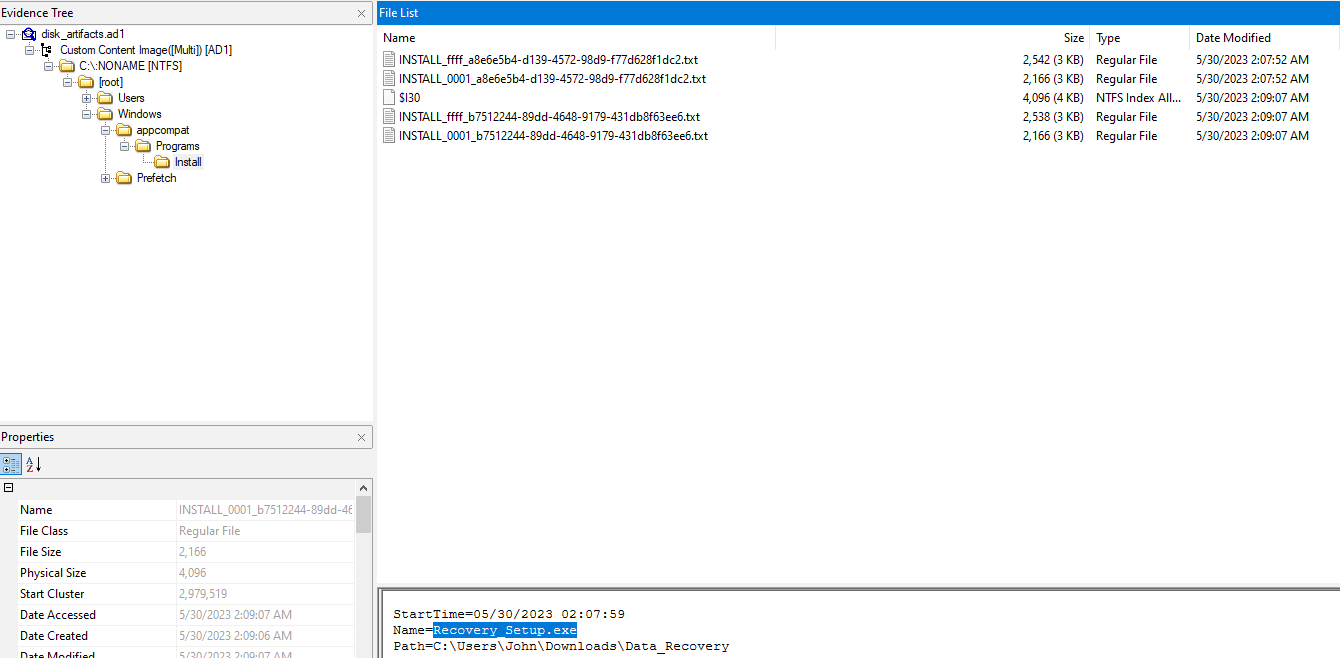Close the Properties panel

(361, 437)
